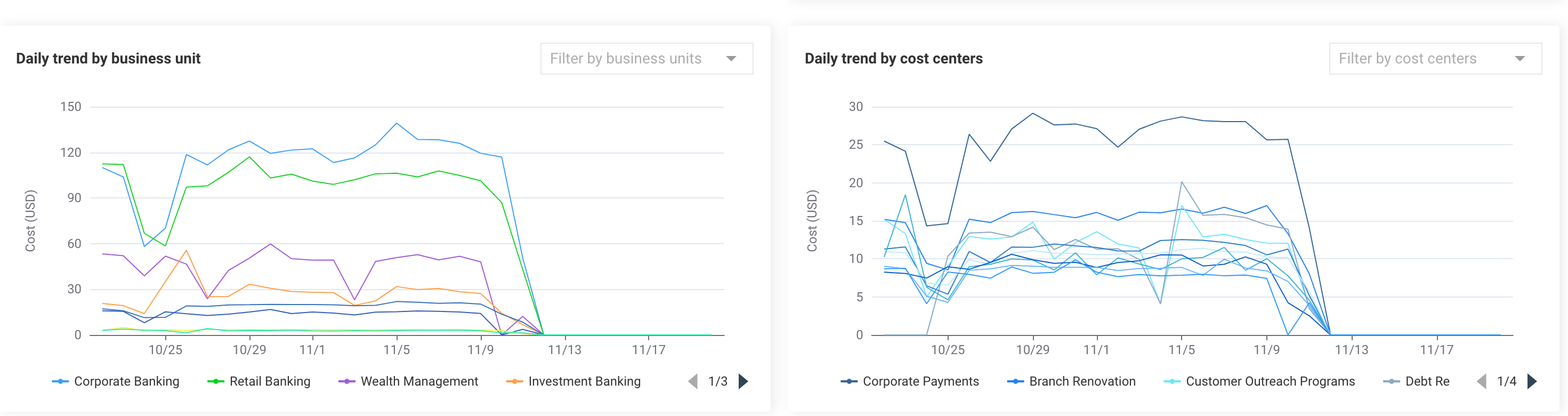Viewport: 1568px width, 416px height.
Task: Click the Debt Re gray legend marker
Action: (x=1392, y=381)
